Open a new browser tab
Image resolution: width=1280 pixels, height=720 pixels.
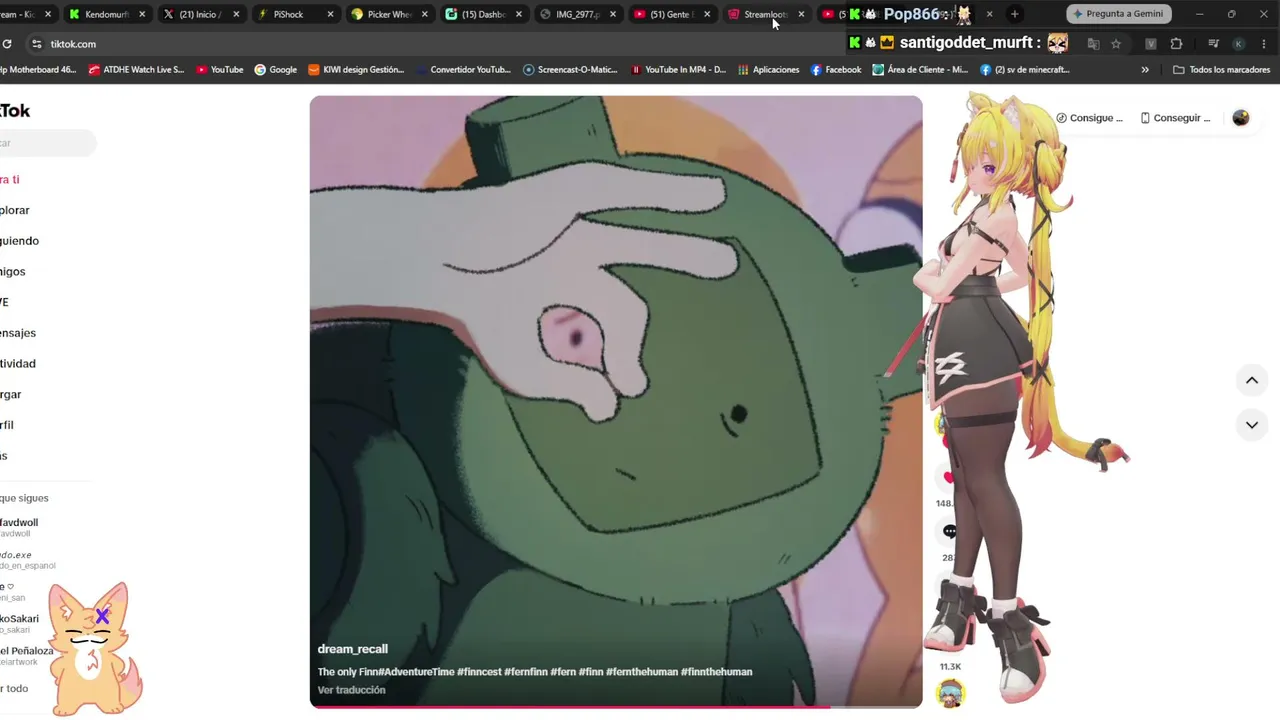point(1014,14)
